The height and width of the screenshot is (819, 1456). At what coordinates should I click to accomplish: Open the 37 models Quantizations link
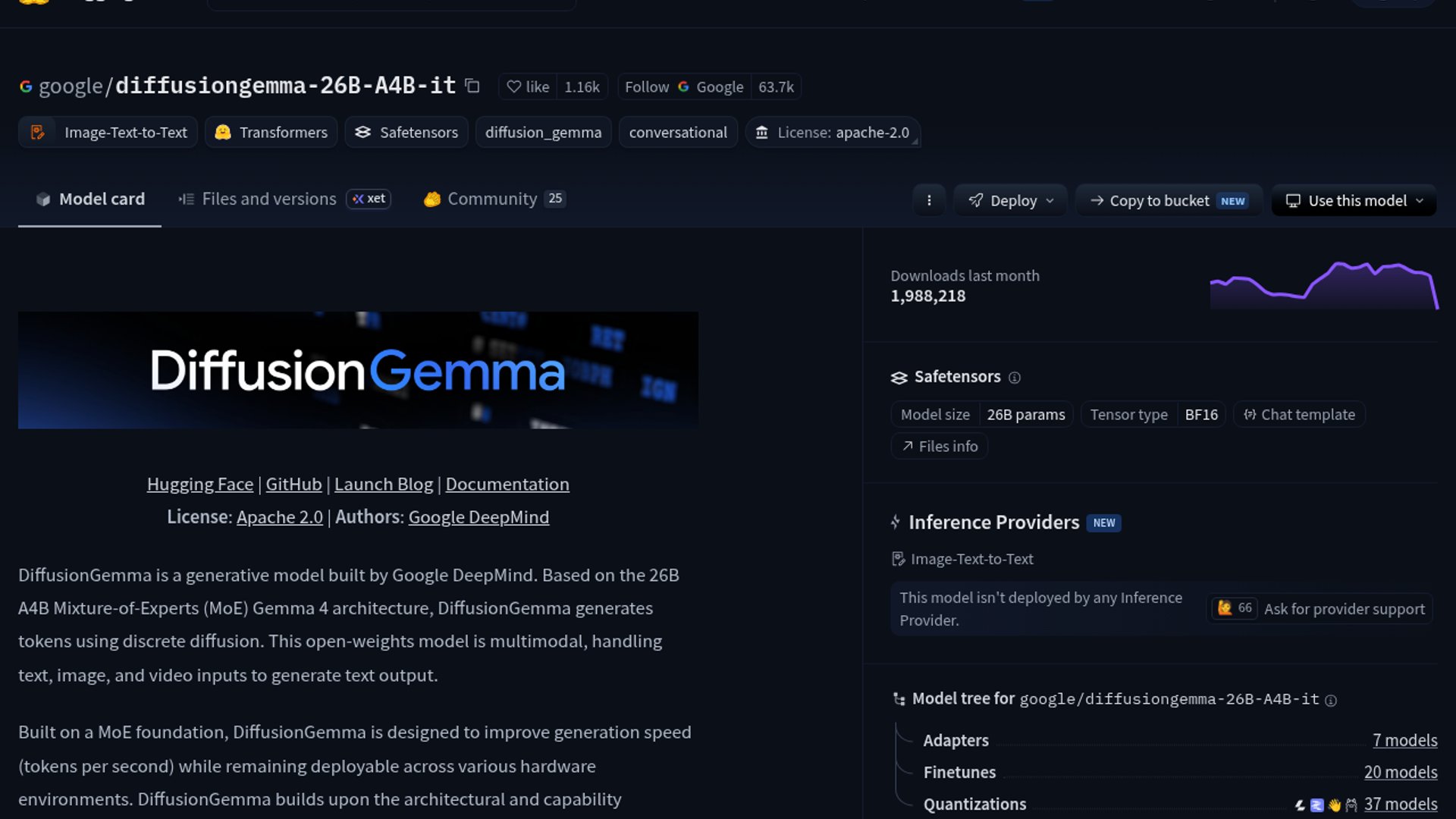tap(1401, 804)
